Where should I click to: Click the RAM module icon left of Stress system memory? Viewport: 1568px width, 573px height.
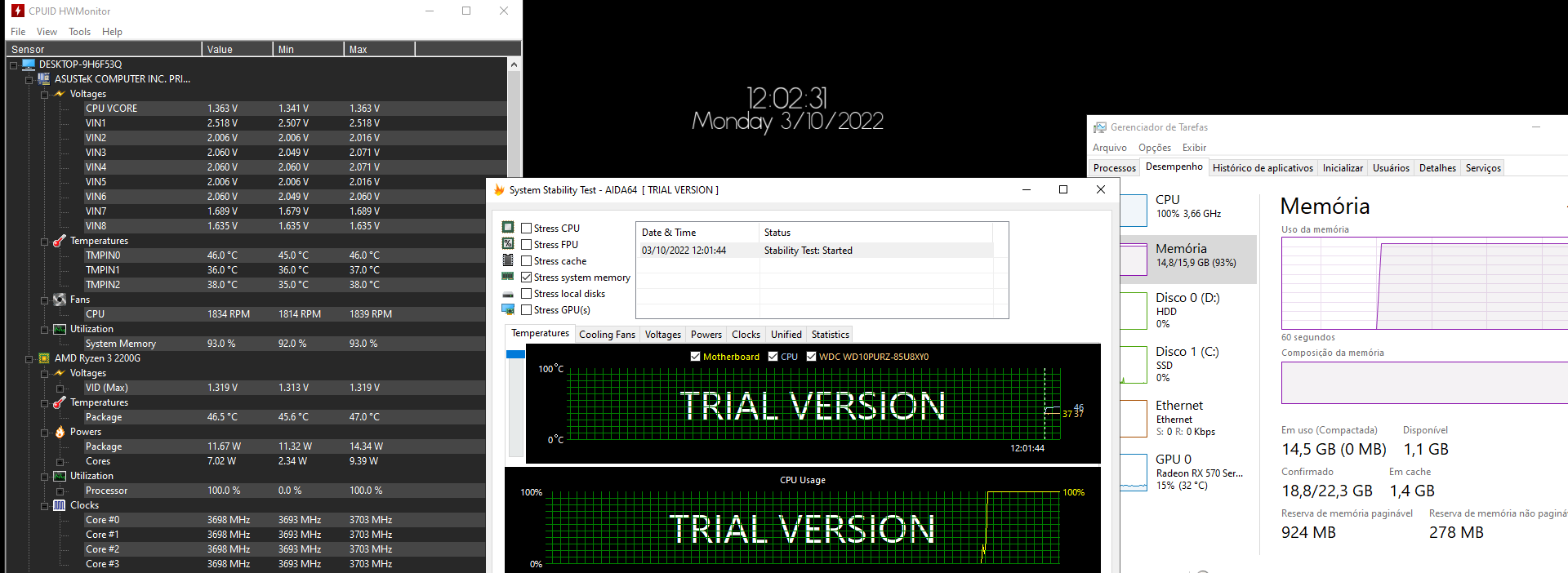508,277
